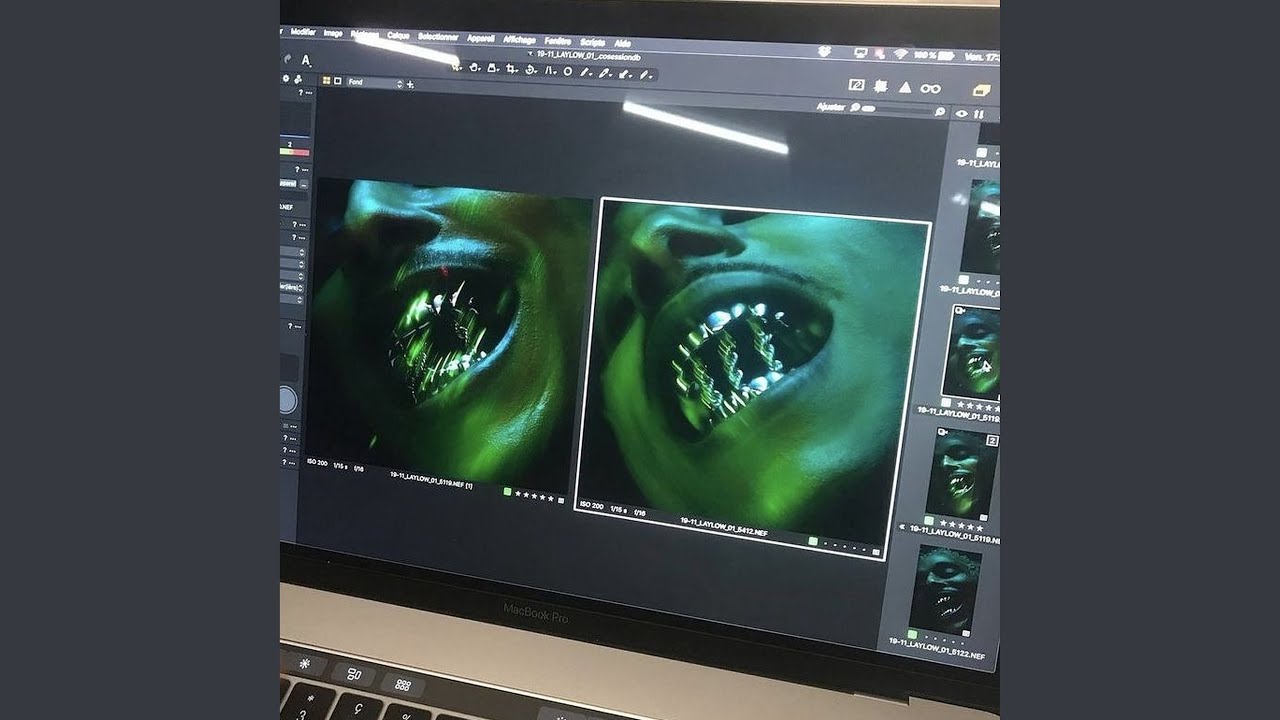Set star rating under left viewer image

(x=534, y=496)
